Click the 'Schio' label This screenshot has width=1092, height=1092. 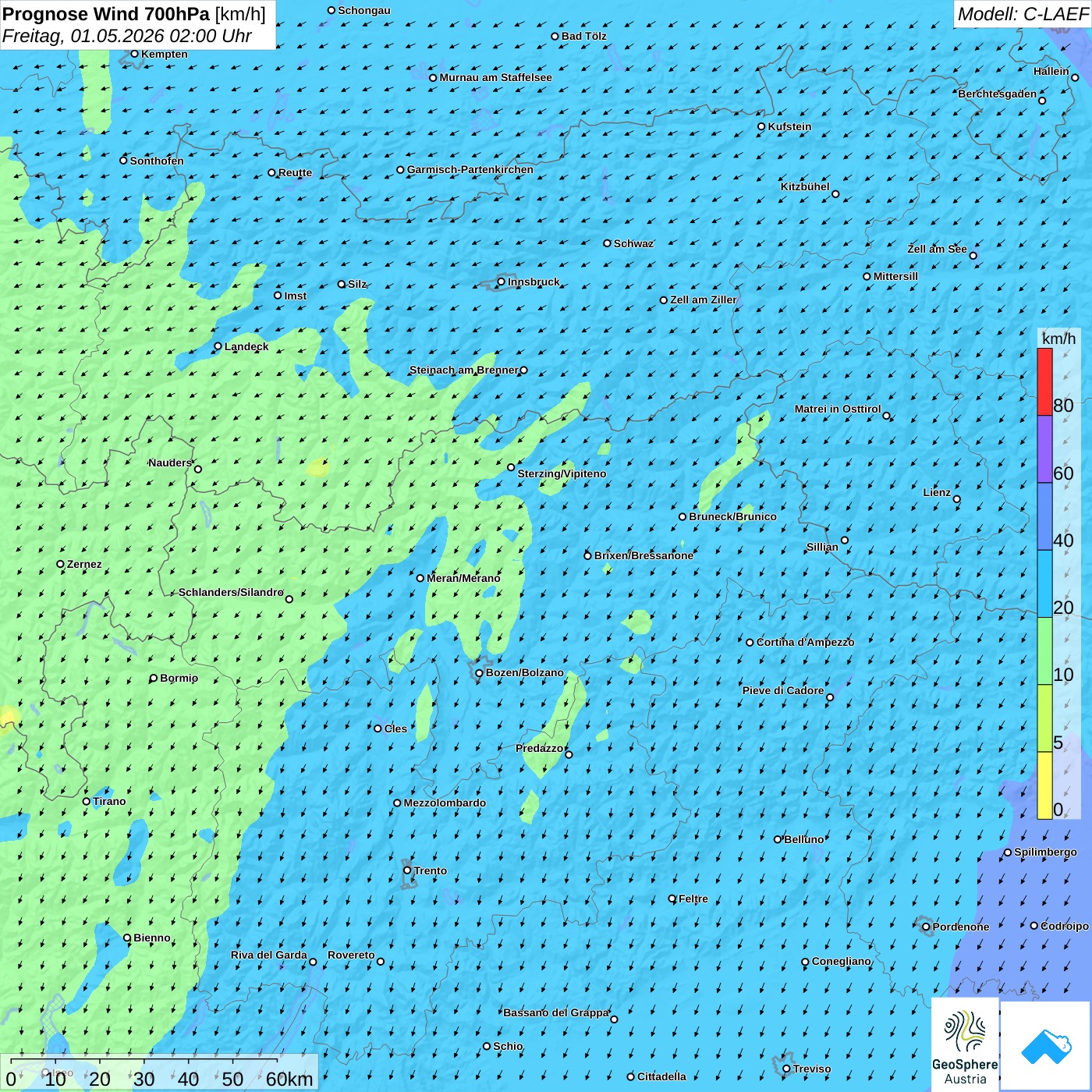pos(508,1046)
